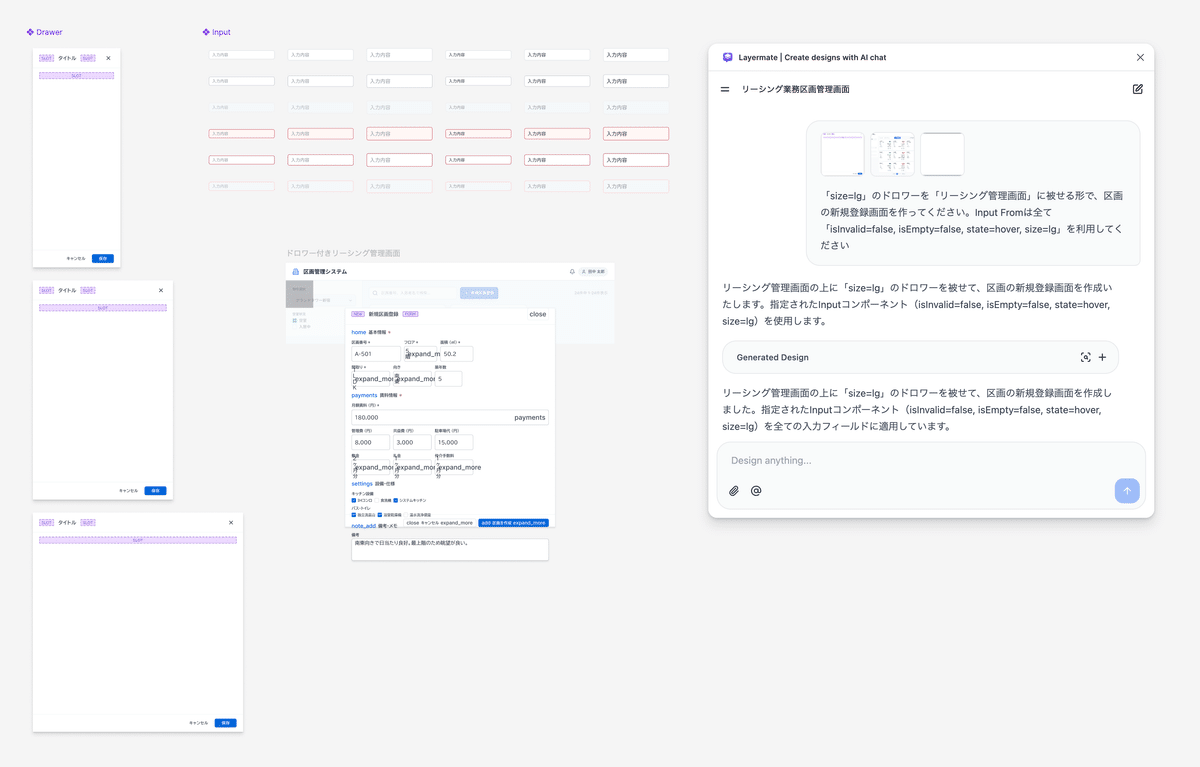
Task: Click the 保存 button in the Drawer component
Action: click(x=102, y=257)
